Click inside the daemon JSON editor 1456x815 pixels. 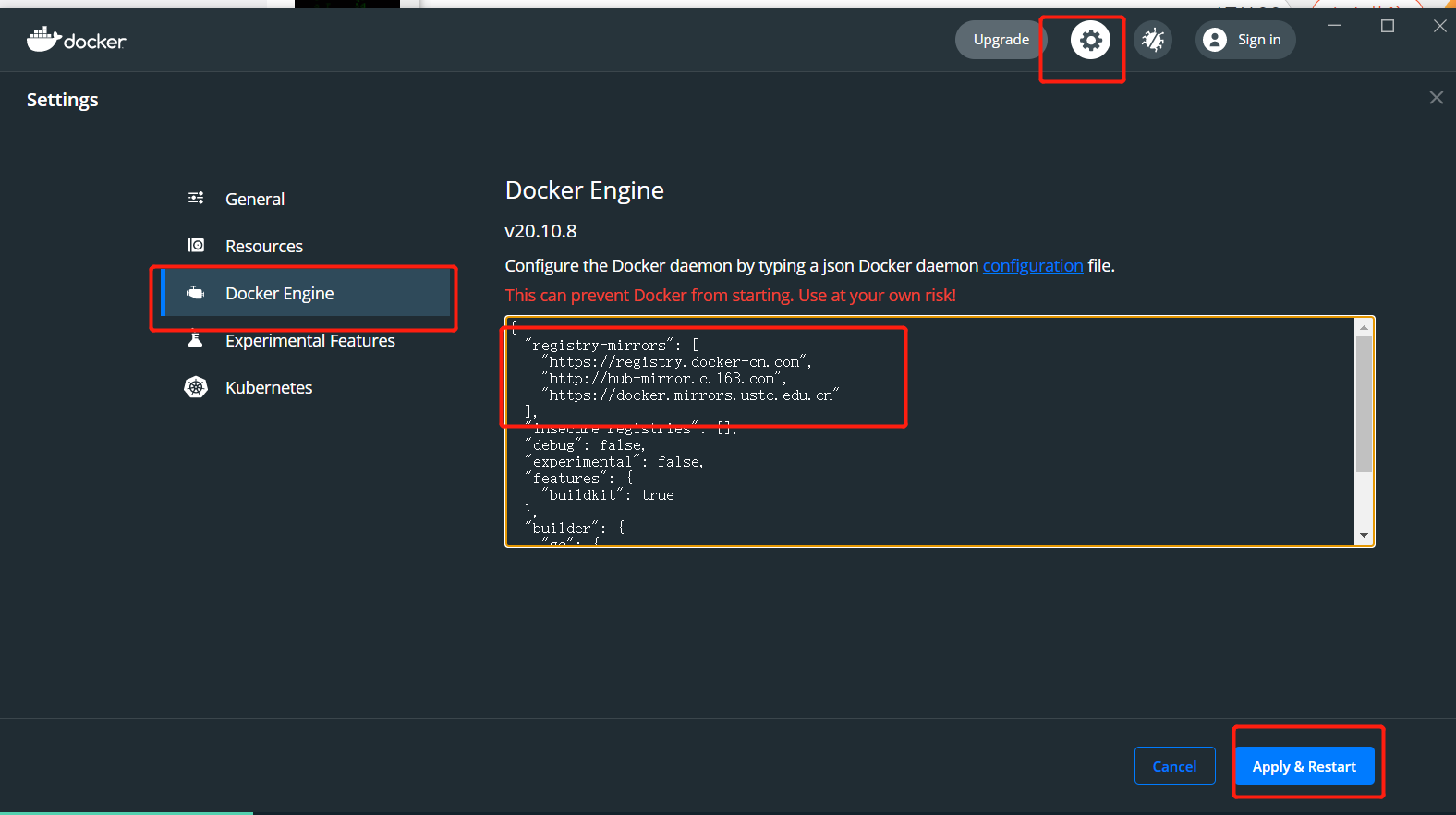[929, 432]
